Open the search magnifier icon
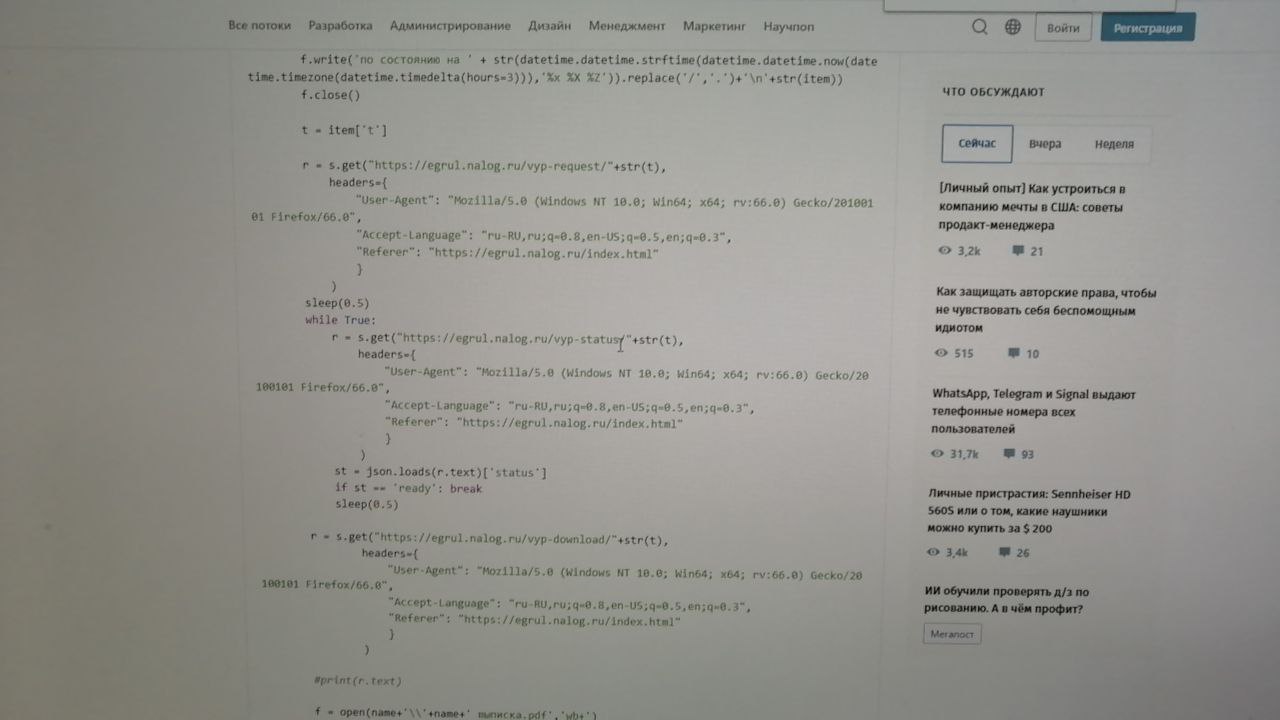1280x720 pixels. coord(980,27)
